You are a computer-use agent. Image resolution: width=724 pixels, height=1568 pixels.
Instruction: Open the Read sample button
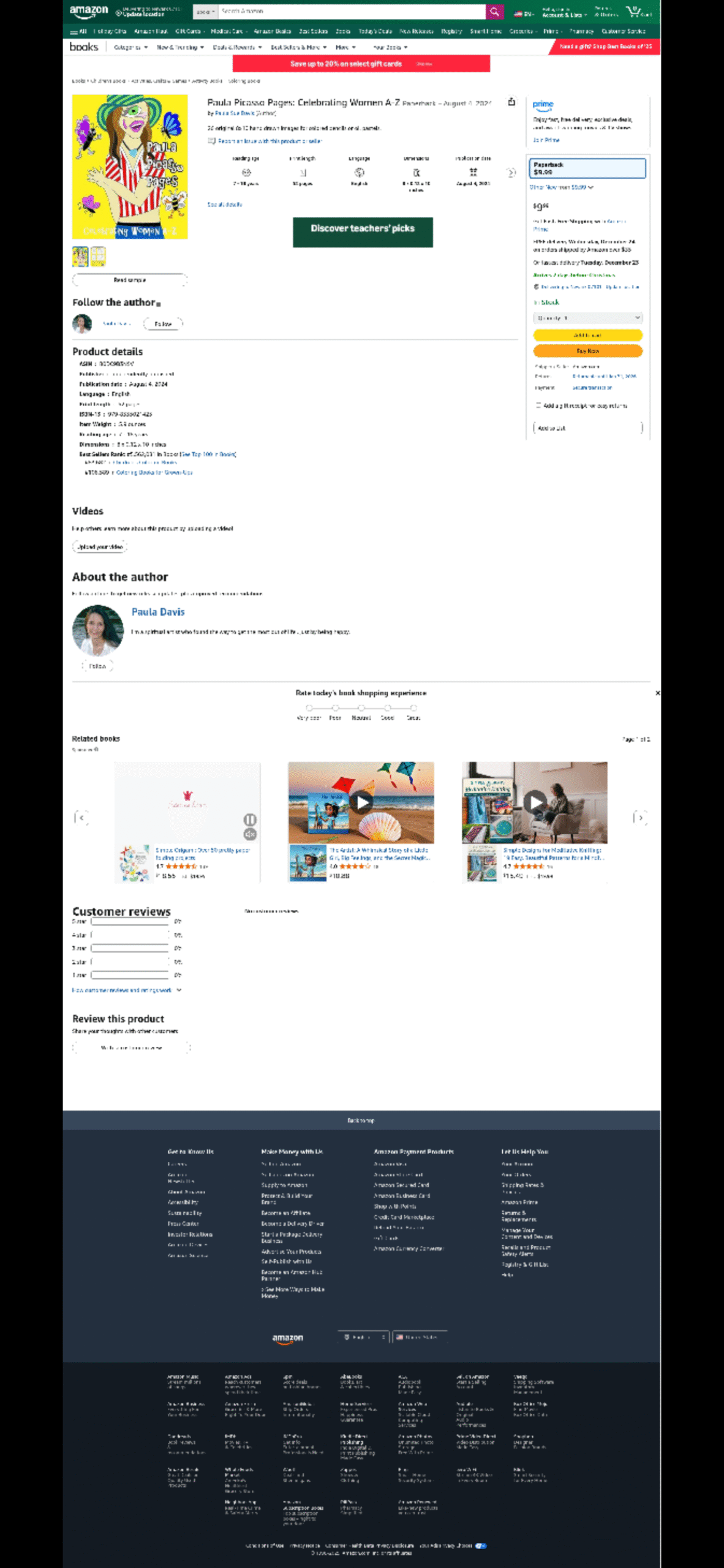pyautogui.click(x=129, y=280)
